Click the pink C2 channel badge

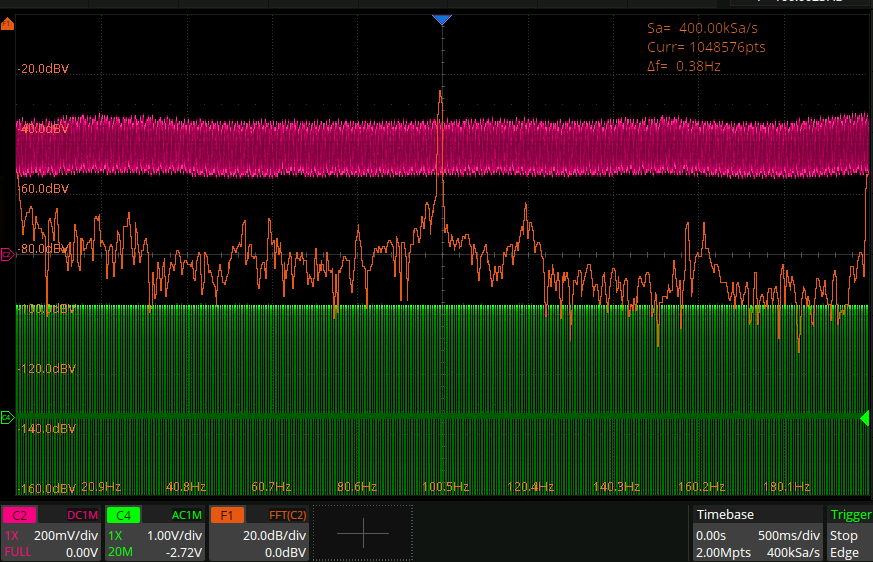[x=19, y=516]
